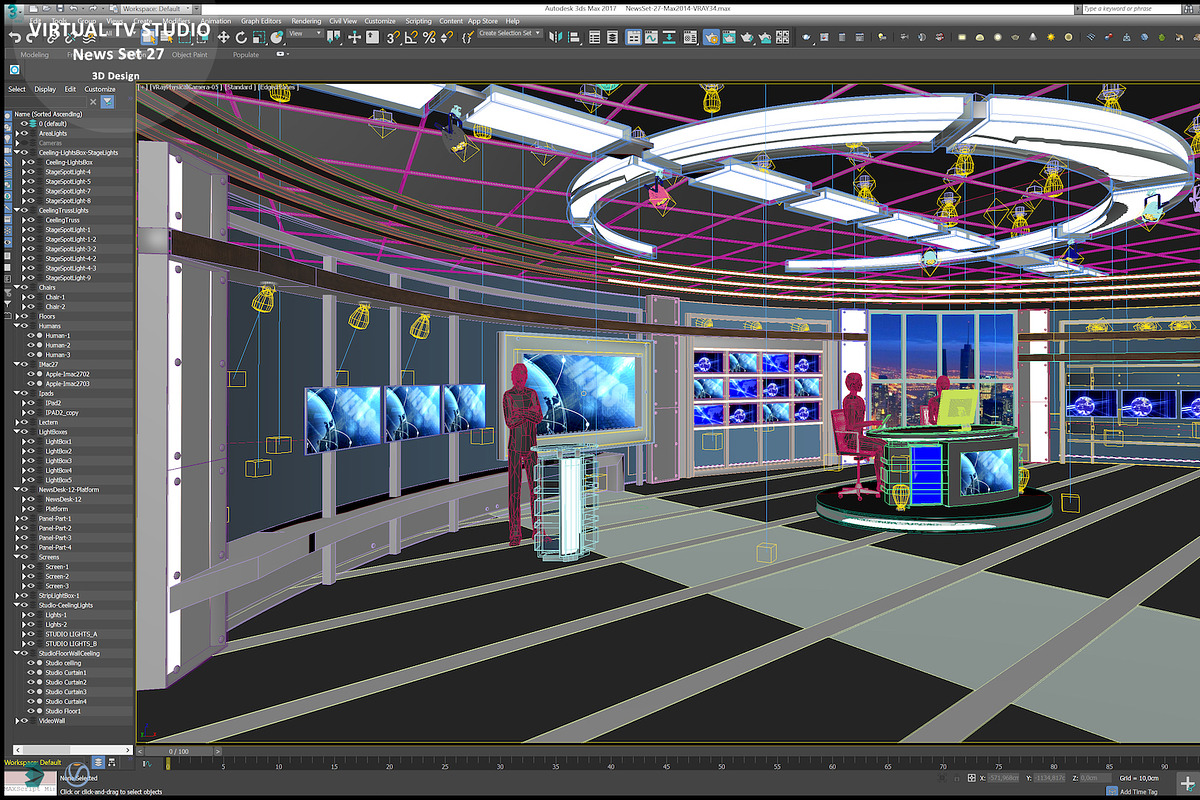Click the X coordinate input field
The width and height of the screenshot is (1200, 800).
tap(1003, 778)
